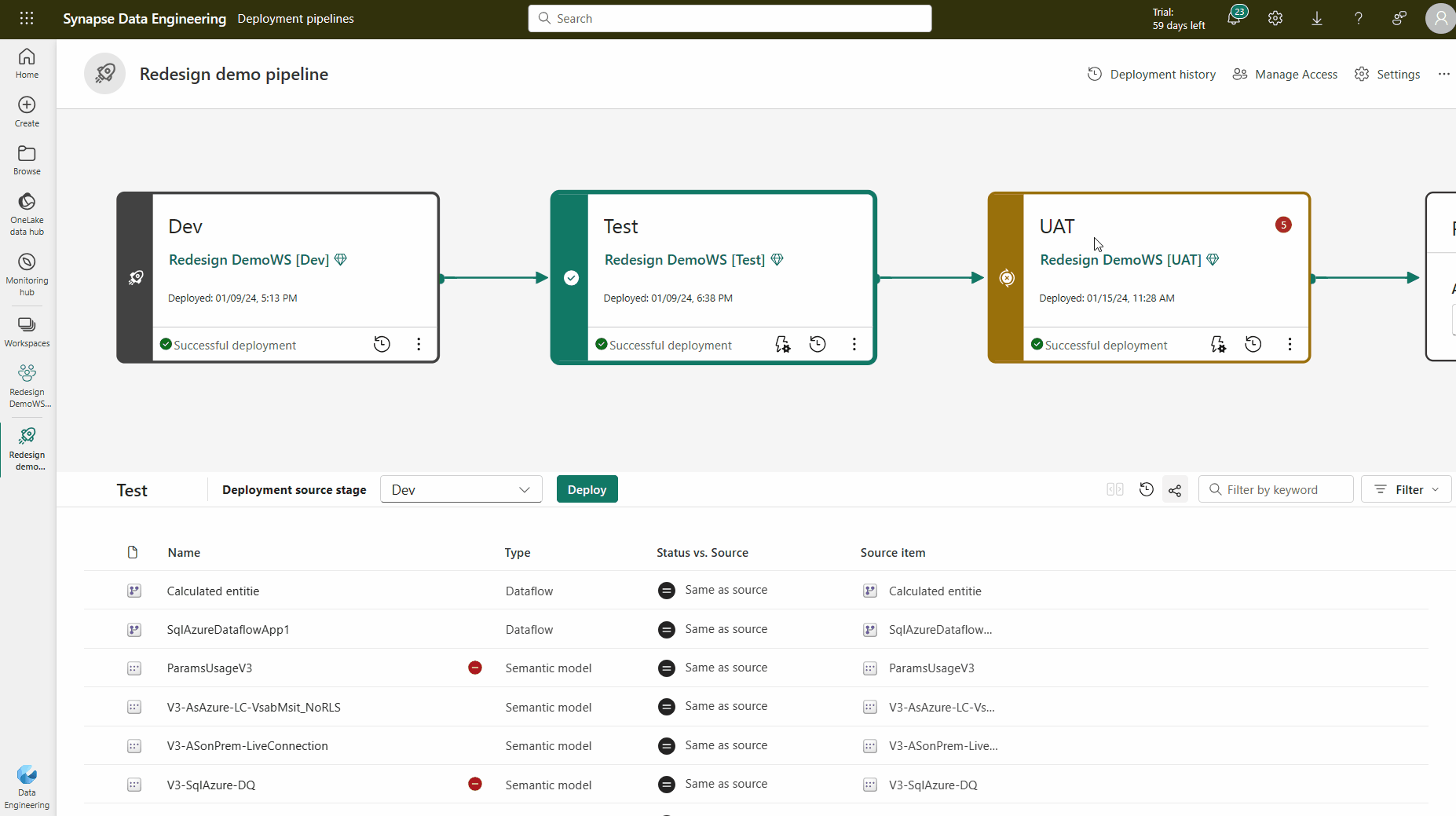Select the Dev stage card
Image resolution: width=1456 pixels, height=816 pixels.
[278, 277]
